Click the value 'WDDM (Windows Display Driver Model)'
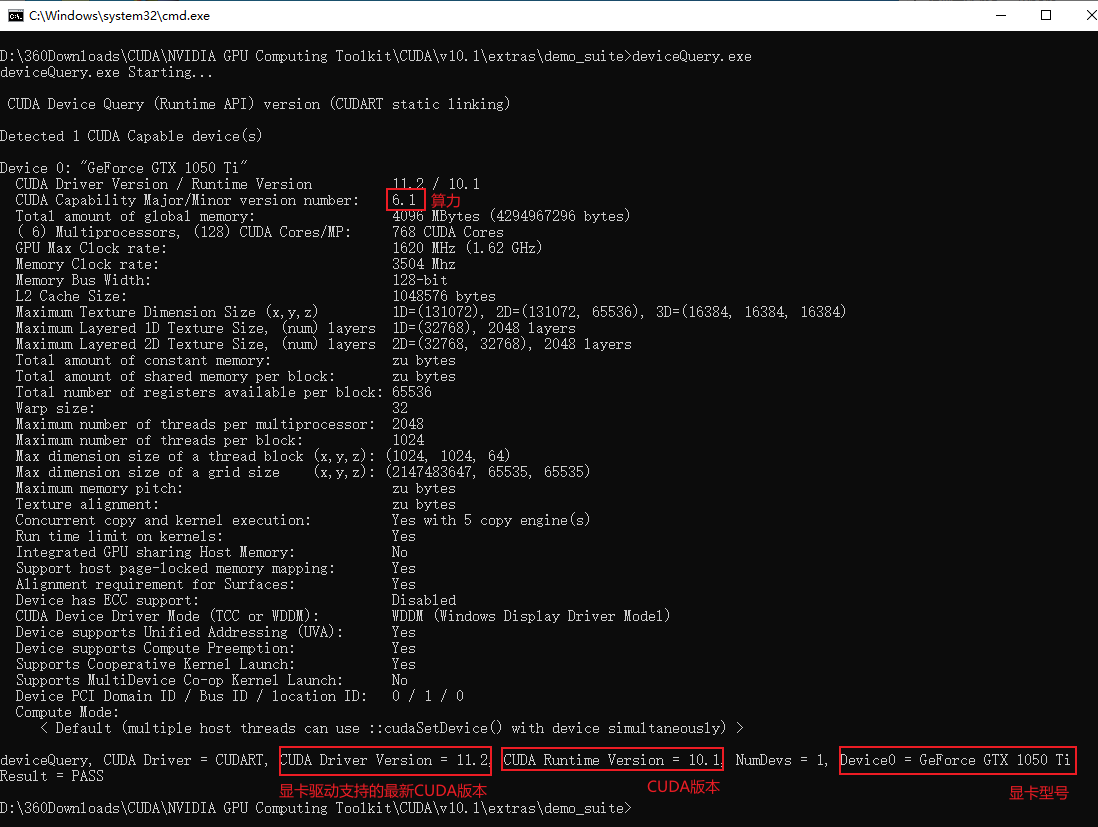Viewport: 1098px width, 827px height. tap(531, 616)
